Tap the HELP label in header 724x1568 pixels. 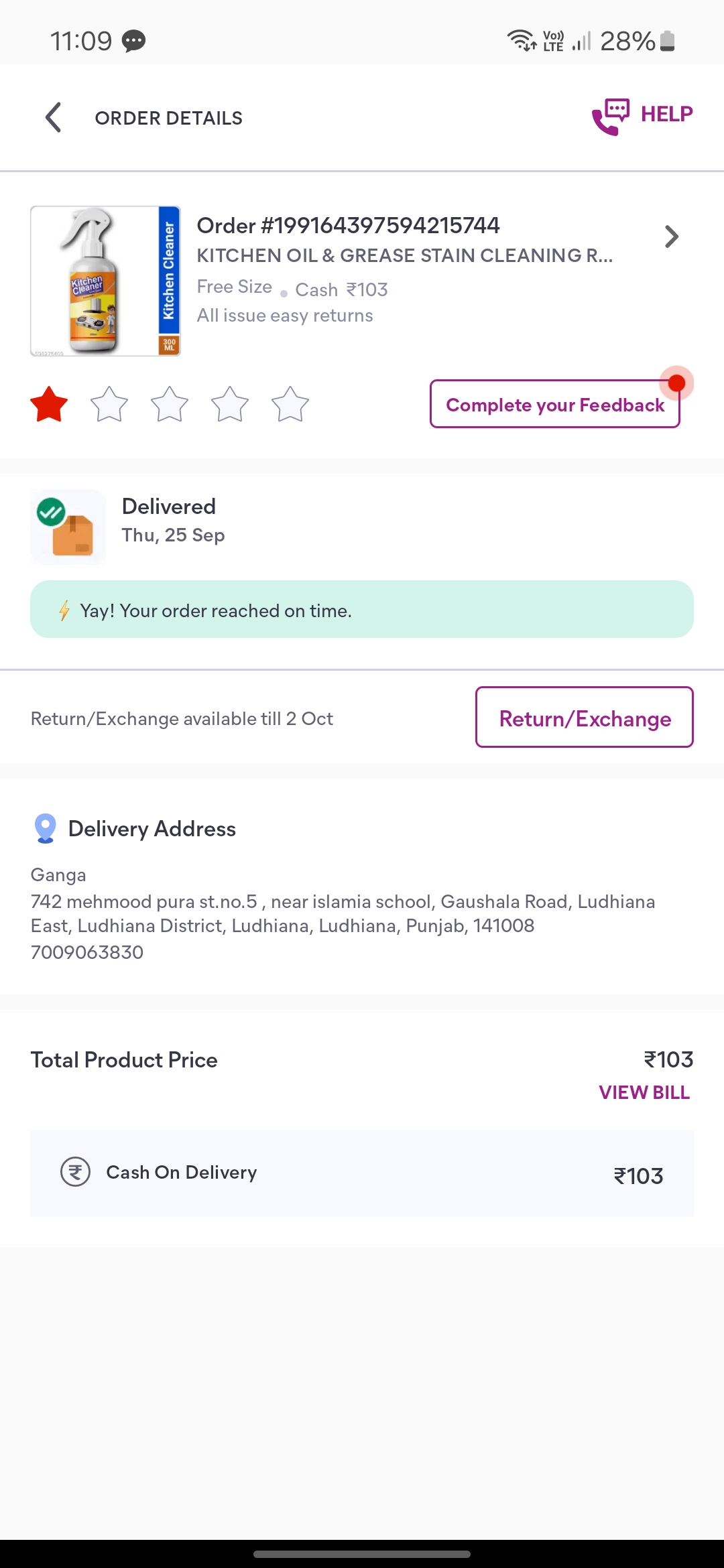(666, 114)
